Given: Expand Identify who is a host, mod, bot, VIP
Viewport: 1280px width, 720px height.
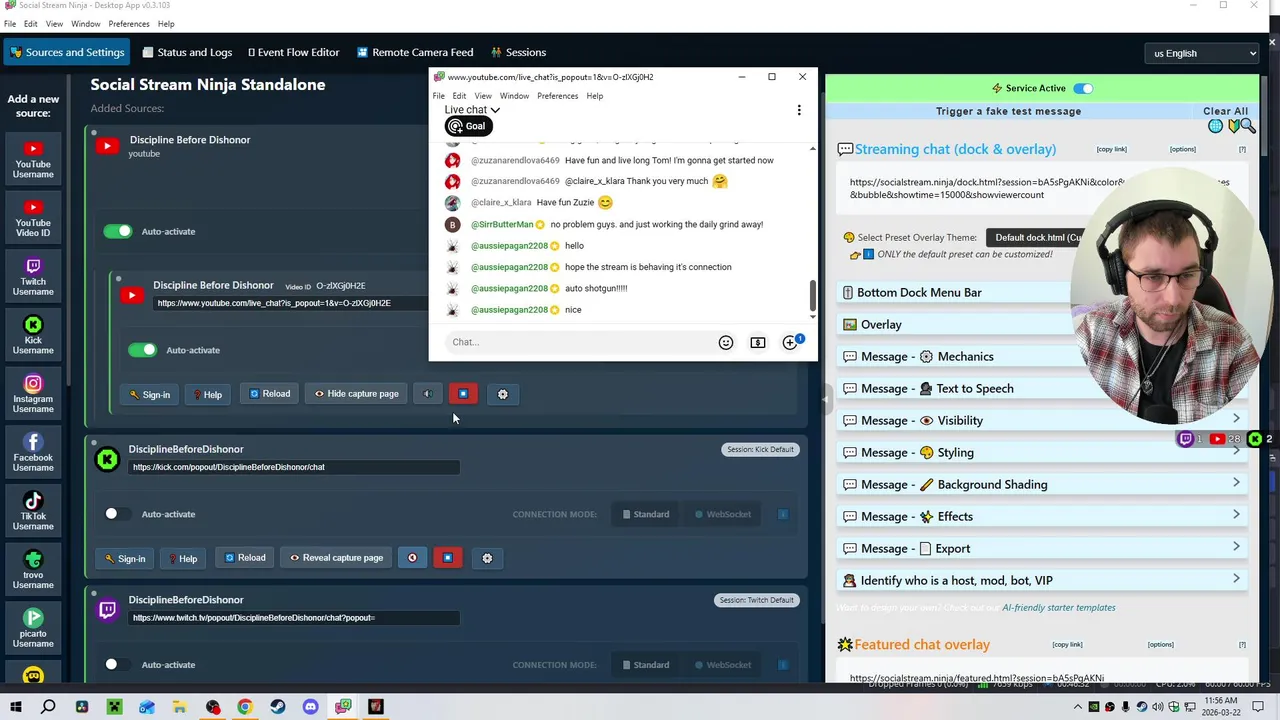Looking at the screenshot, I should [x=1040, y=580].
